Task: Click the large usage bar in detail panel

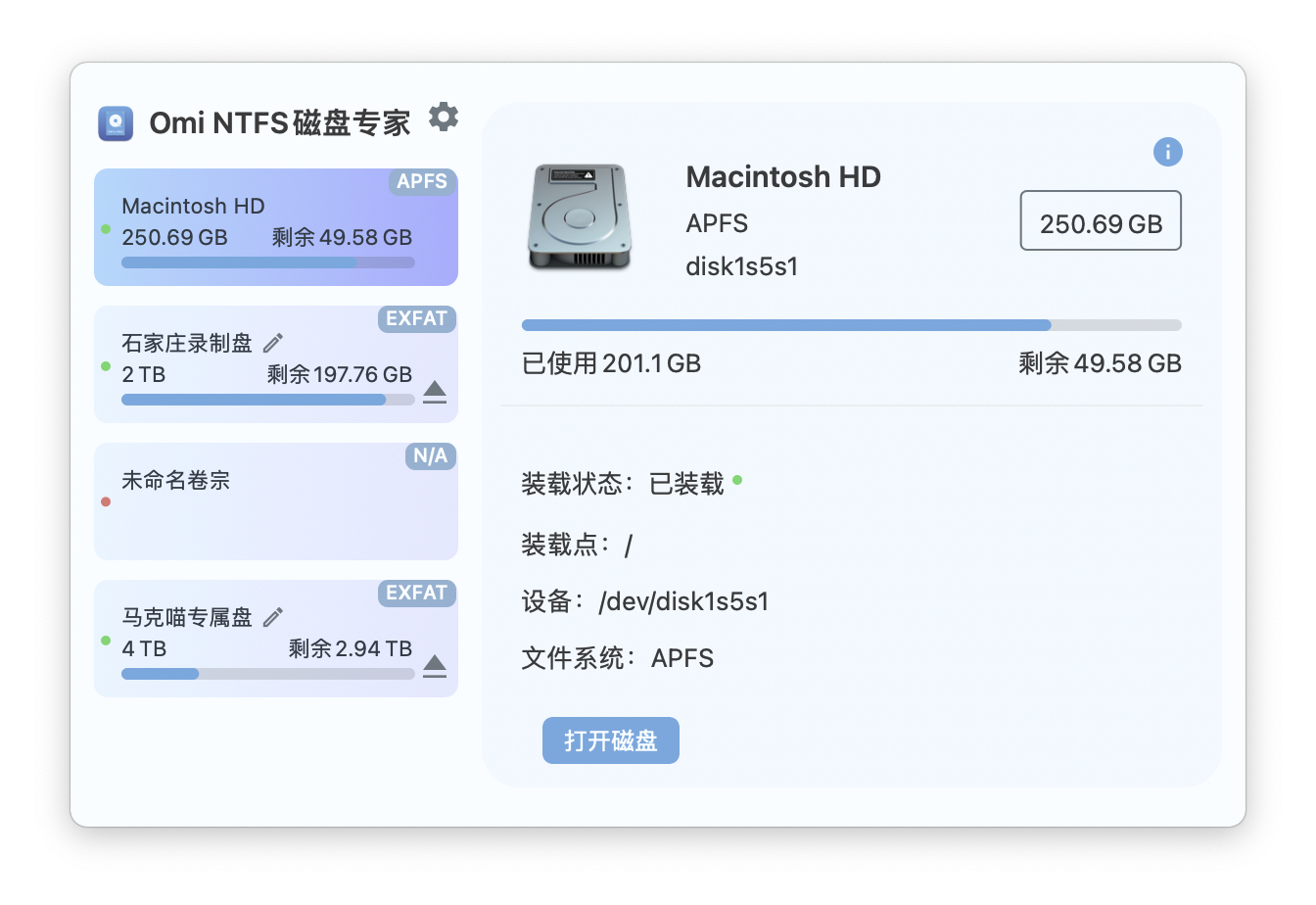Action: coord(852,325)
